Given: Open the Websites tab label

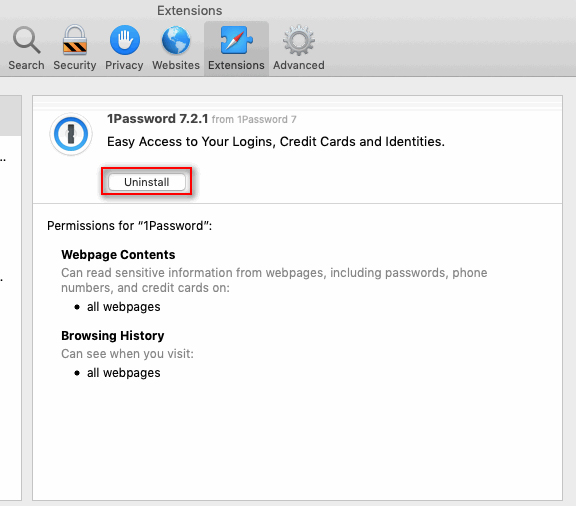Looking at the screenshot, I should [x=176, y=65].
